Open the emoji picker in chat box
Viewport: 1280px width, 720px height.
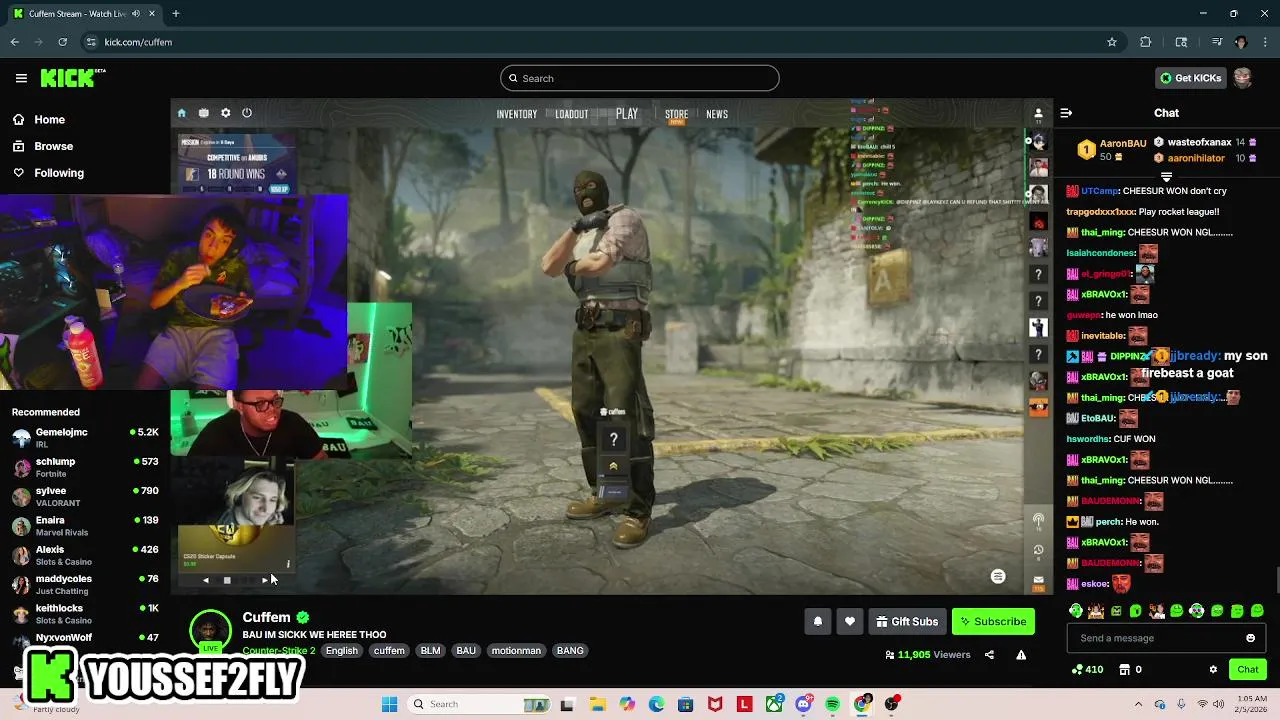point(1250,638)
